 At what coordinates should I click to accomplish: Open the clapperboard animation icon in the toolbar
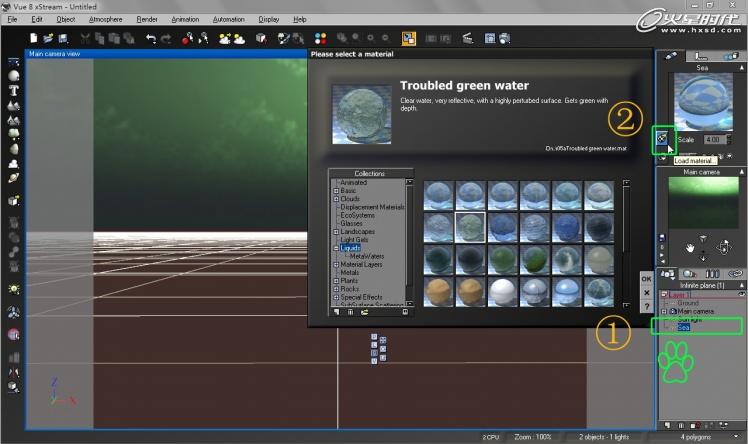(x=468, y=38)
